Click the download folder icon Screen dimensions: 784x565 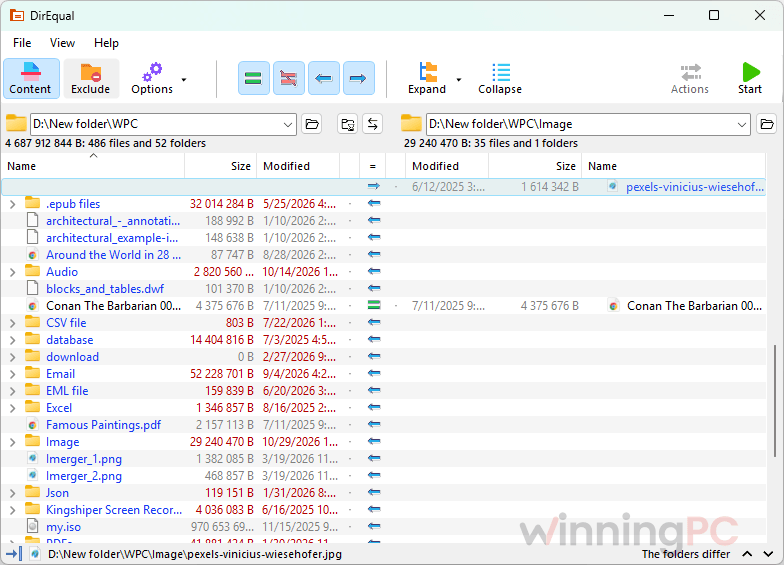pyautogui.click(x=32, y=356)
